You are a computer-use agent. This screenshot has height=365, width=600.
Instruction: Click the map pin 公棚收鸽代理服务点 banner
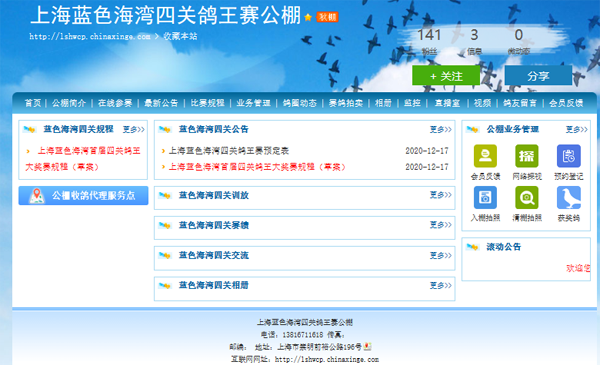[x=83, y=196]
